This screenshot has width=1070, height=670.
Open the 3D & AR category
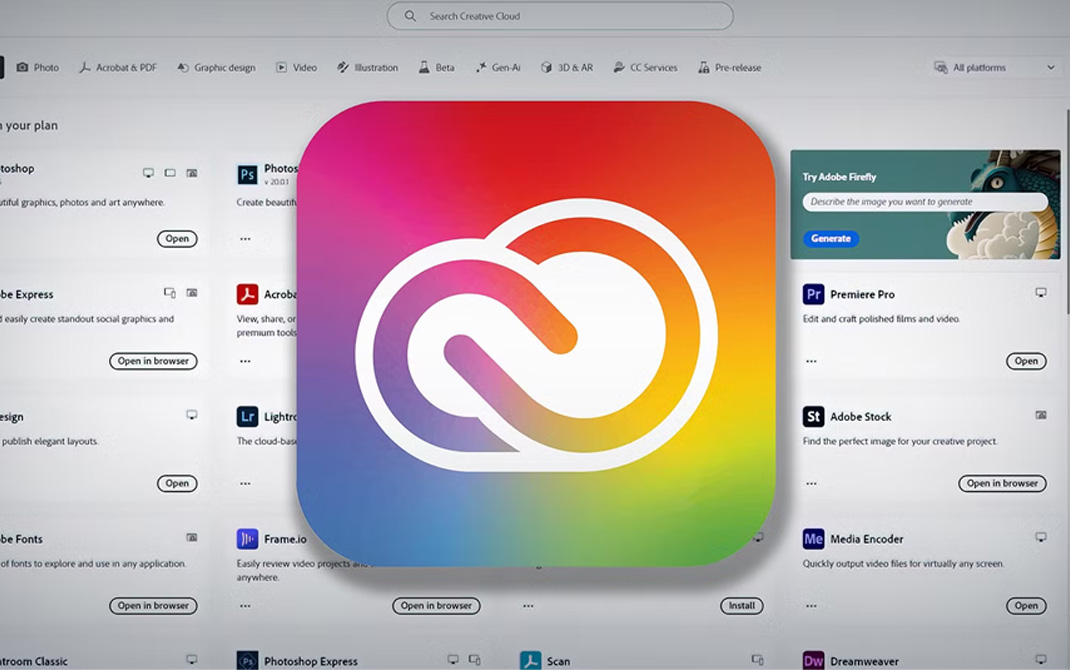point(566,68)
